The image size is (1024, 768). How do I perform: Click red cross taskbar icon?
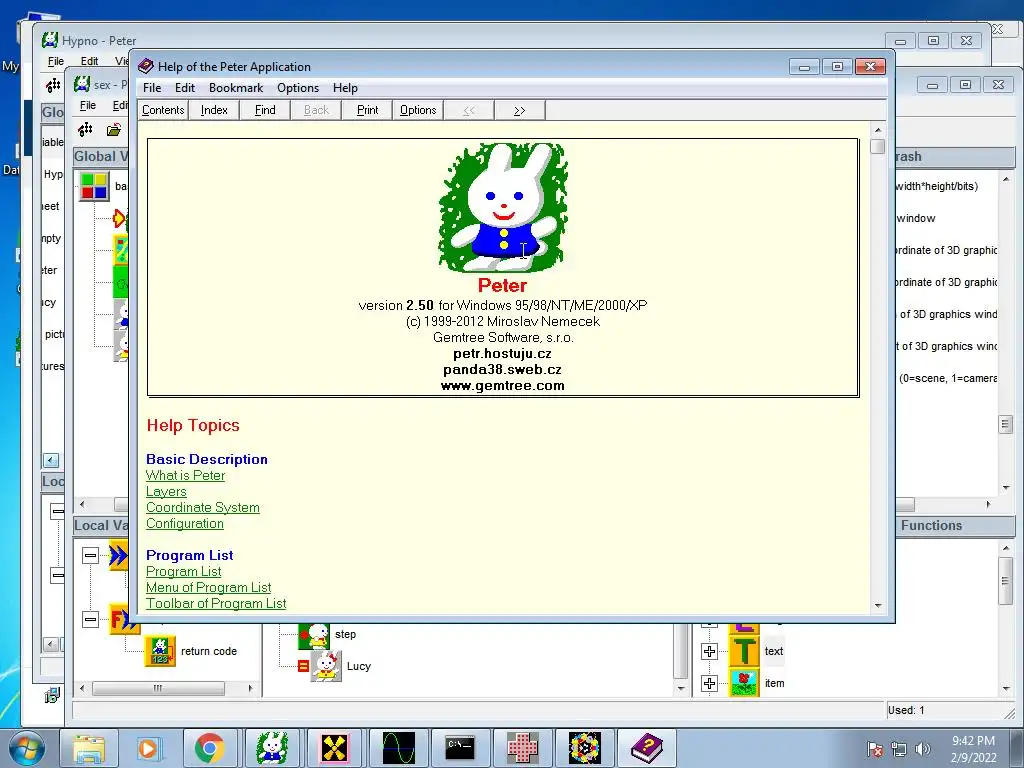(x=523, y=748)
